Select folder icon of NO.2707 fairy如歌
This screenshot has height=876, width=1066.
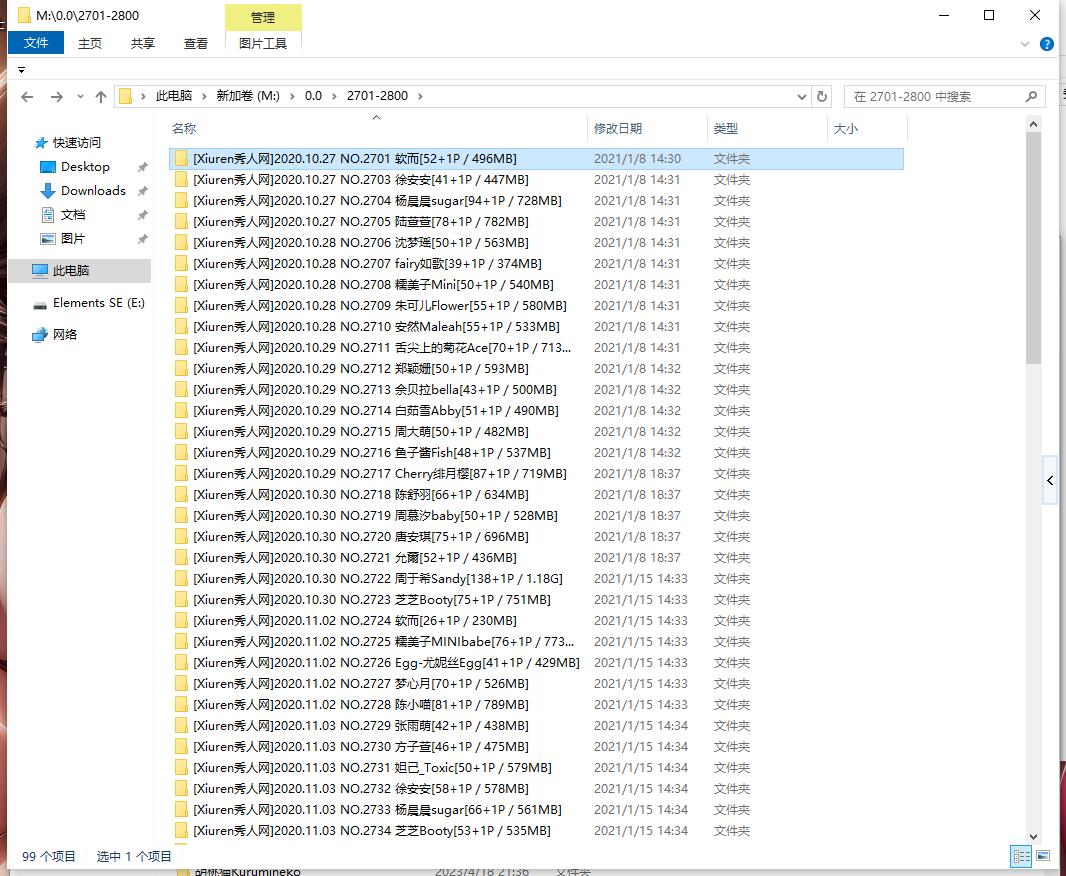(181, 264)
